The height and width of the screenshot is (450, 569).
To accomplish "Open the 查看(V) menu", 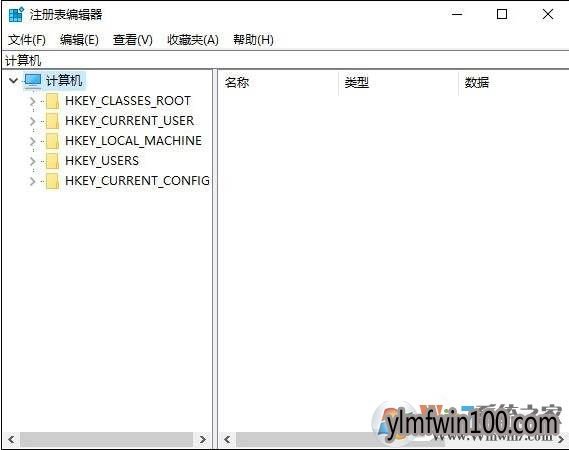I will point(132,40).
